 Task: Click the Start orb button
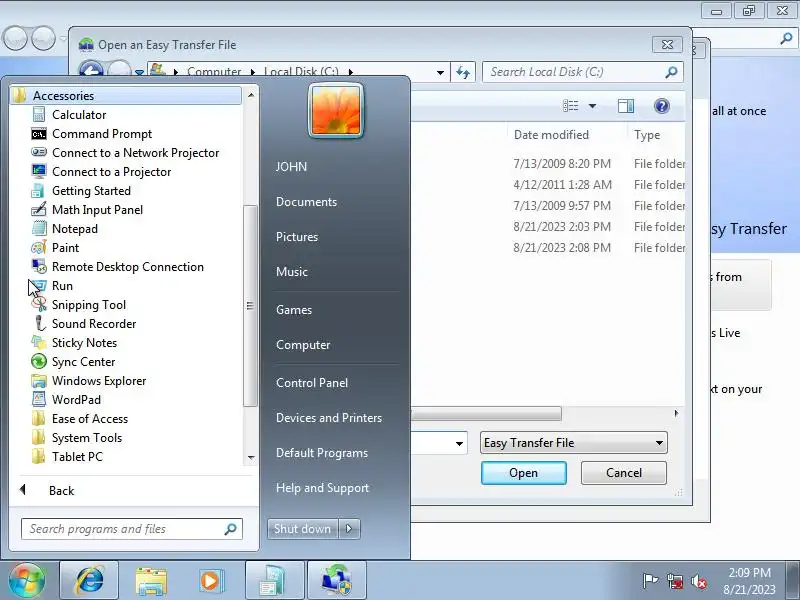(x=27, y=580)
